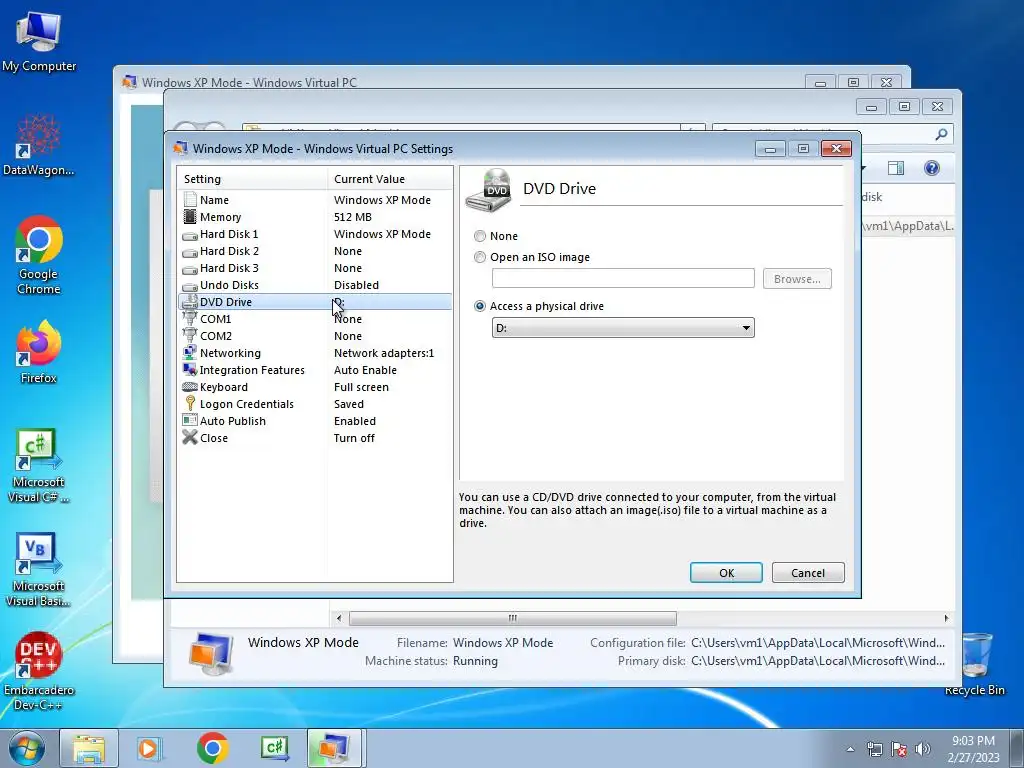Click the Cancel button
The height and width of the screenshot is (768, 1024).
coord(808,573)
